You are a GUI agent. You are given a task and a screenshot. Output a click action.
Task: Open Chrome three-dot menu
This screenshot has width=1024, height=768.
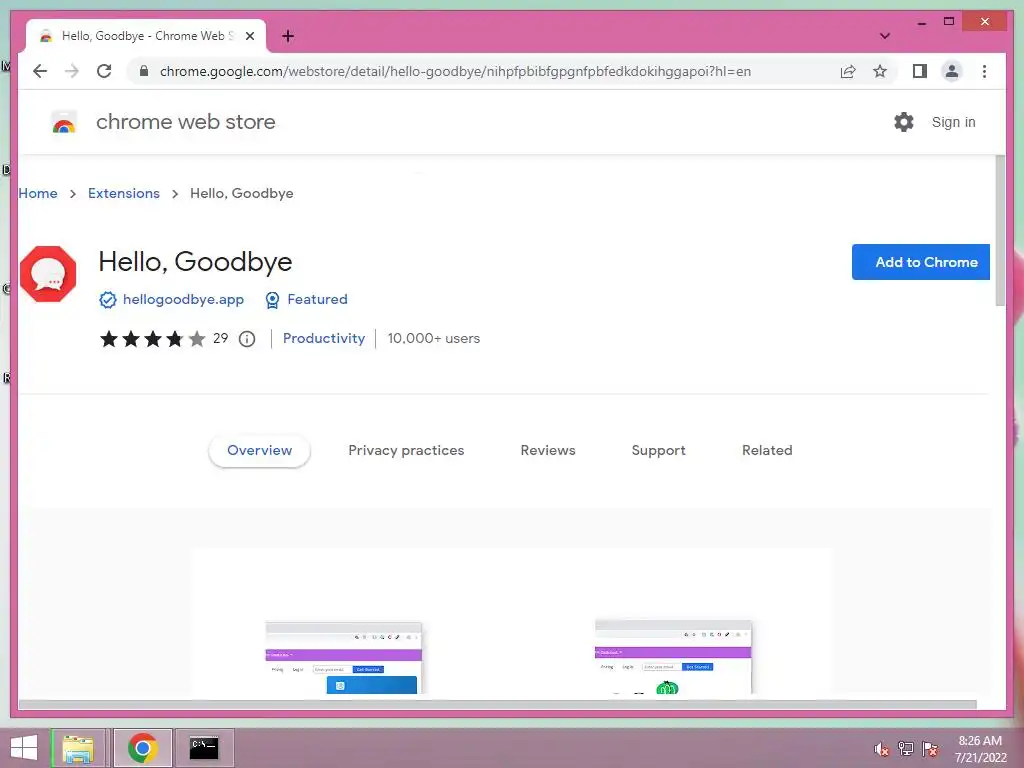pos(984,71)
